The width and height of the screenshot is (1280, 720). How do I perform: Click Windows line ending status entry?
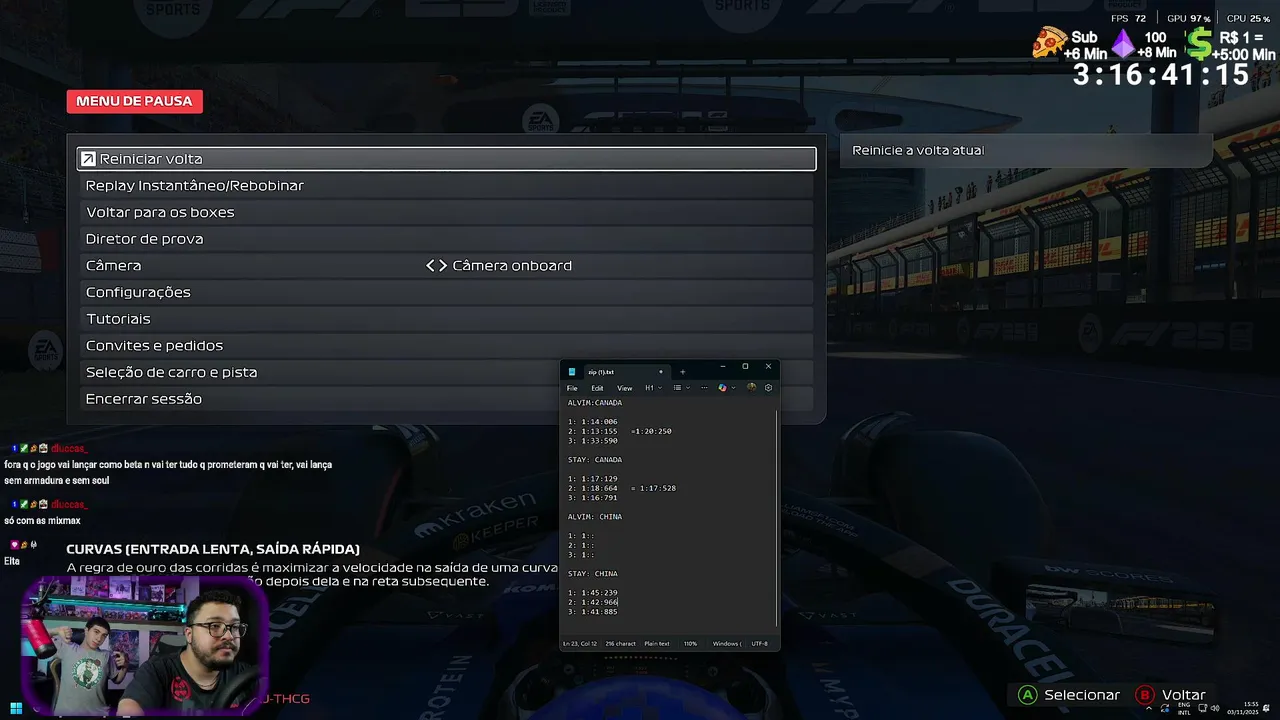pyautogui.click(x=725, y=643)
